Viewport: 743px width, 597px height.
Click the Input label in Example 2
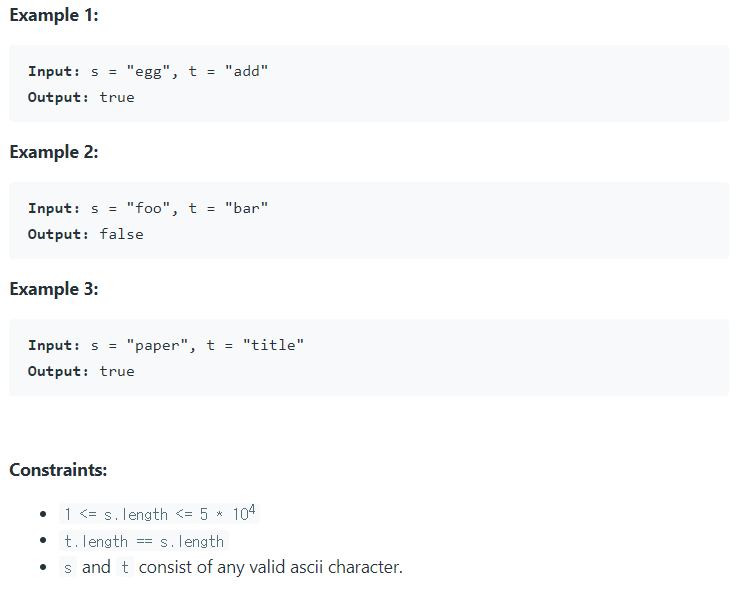[x=54, y=208]
